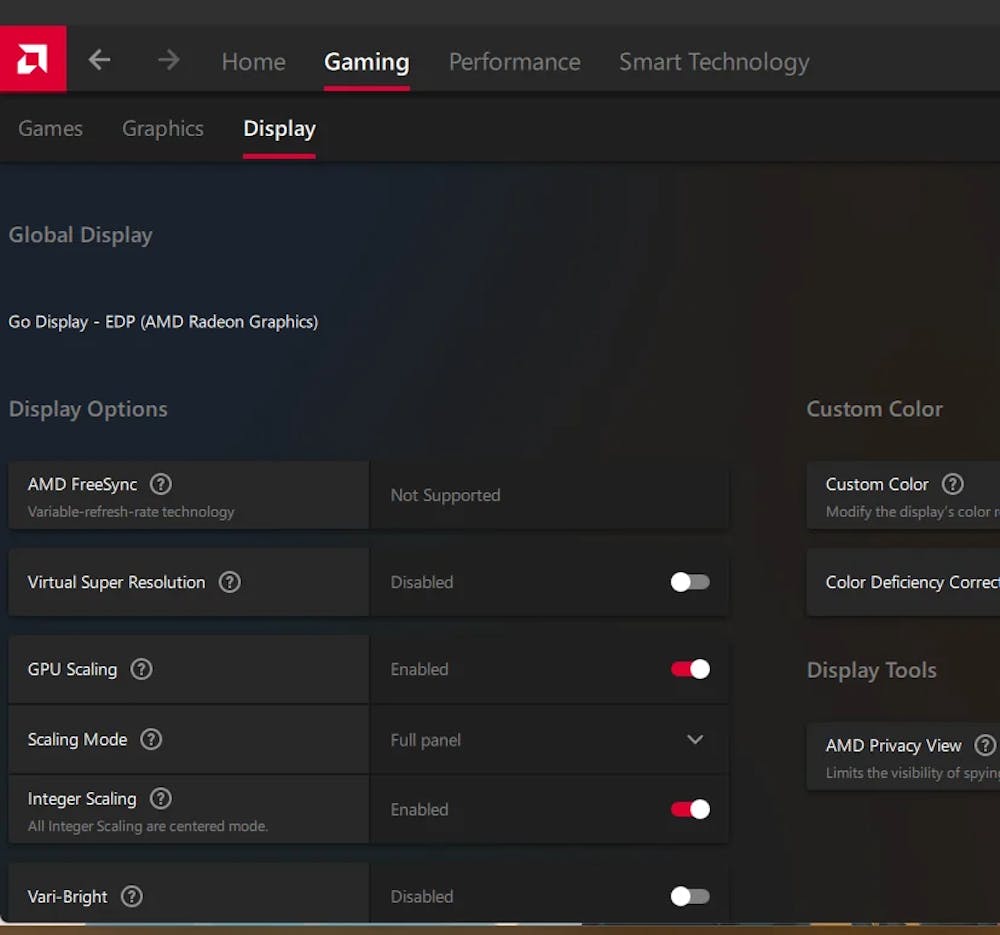Open help for Integer Scaling
1000x935 pixels.
[x=161, y=798]
